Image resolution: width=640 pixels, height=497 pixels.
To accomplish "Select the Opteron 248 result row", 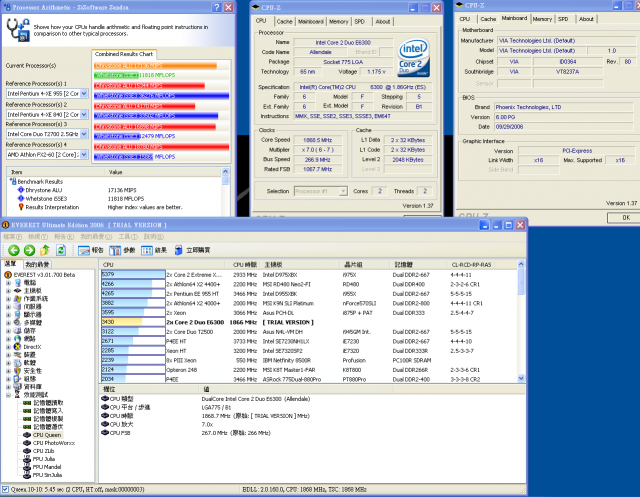I will click(310, 370).
